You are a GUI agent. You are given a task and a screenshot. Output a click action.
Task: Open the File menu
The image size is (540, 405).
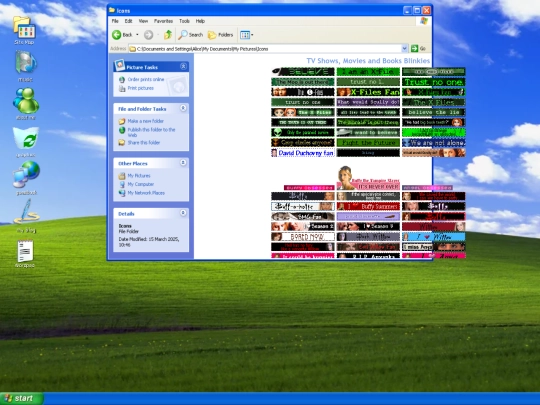tap(115, 21)
